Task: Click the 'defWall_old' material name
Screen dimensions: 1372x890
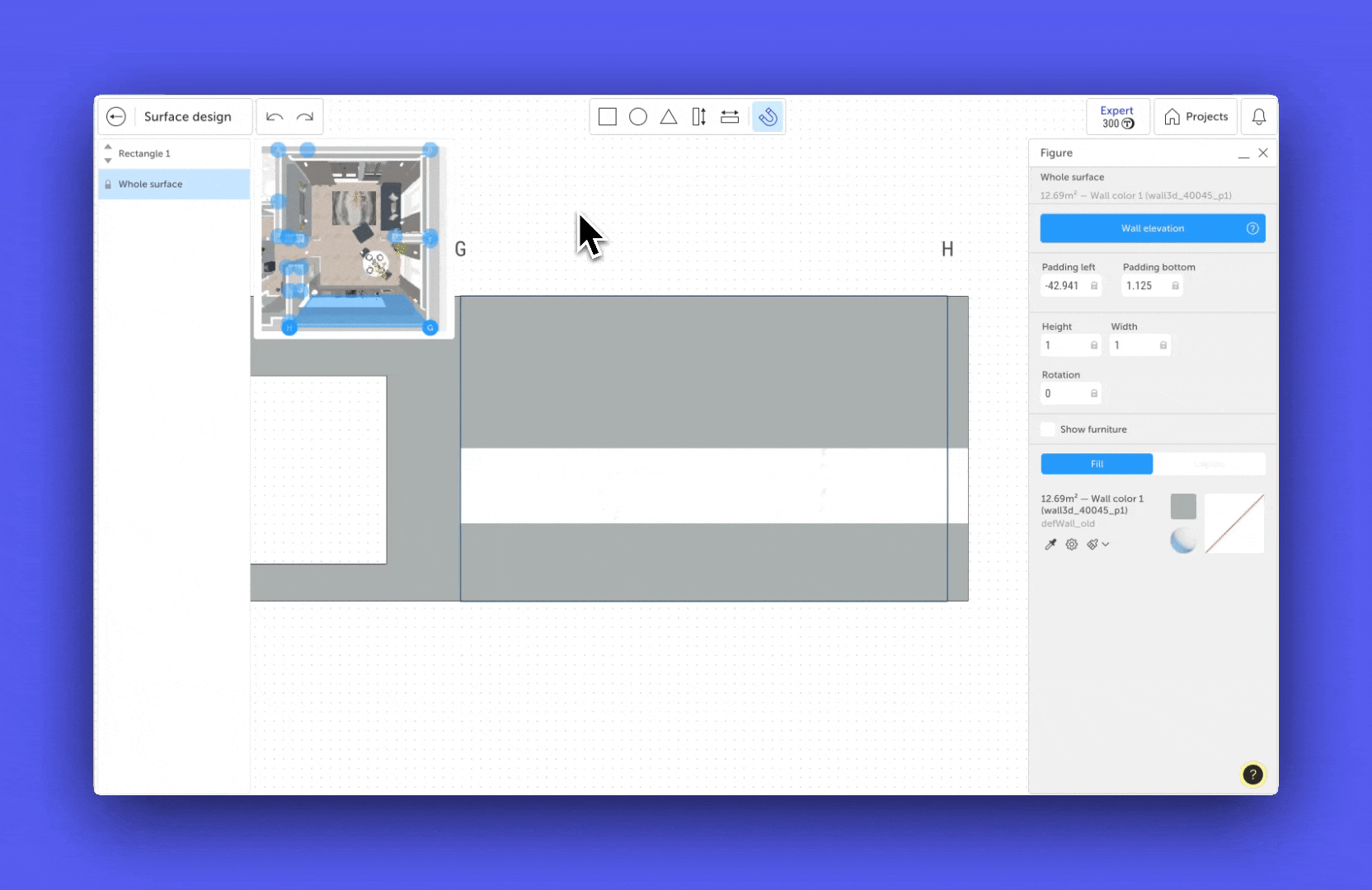Action: (x=1068, y=524)
